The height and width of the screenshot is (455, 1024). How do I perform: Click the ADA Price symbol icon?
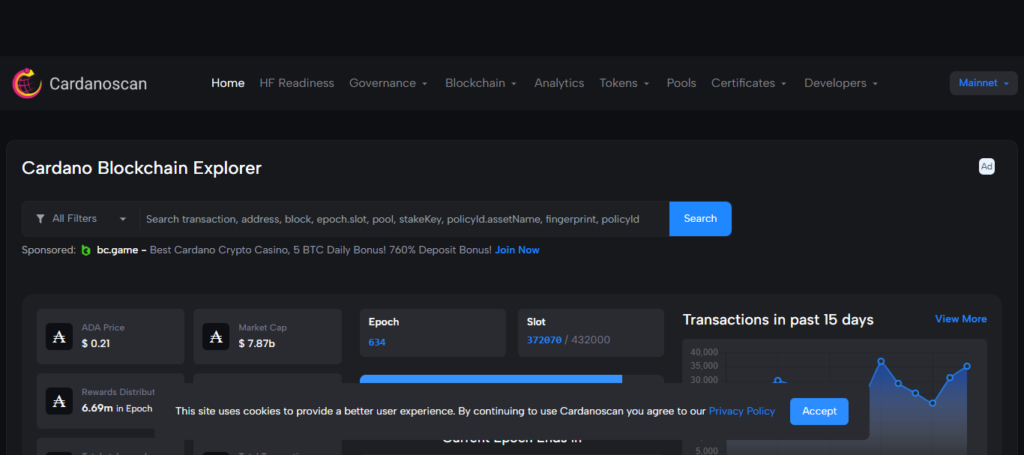[x=59, y=336]
